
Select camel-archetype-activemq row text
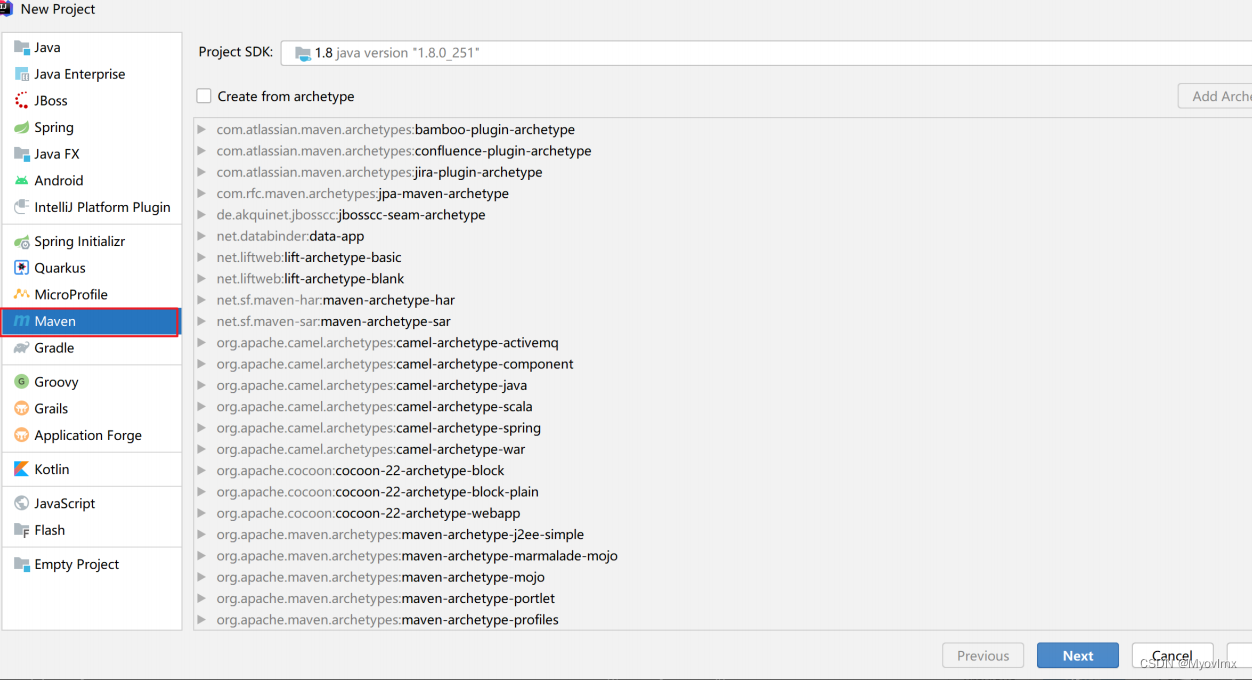tap(387, 343)
